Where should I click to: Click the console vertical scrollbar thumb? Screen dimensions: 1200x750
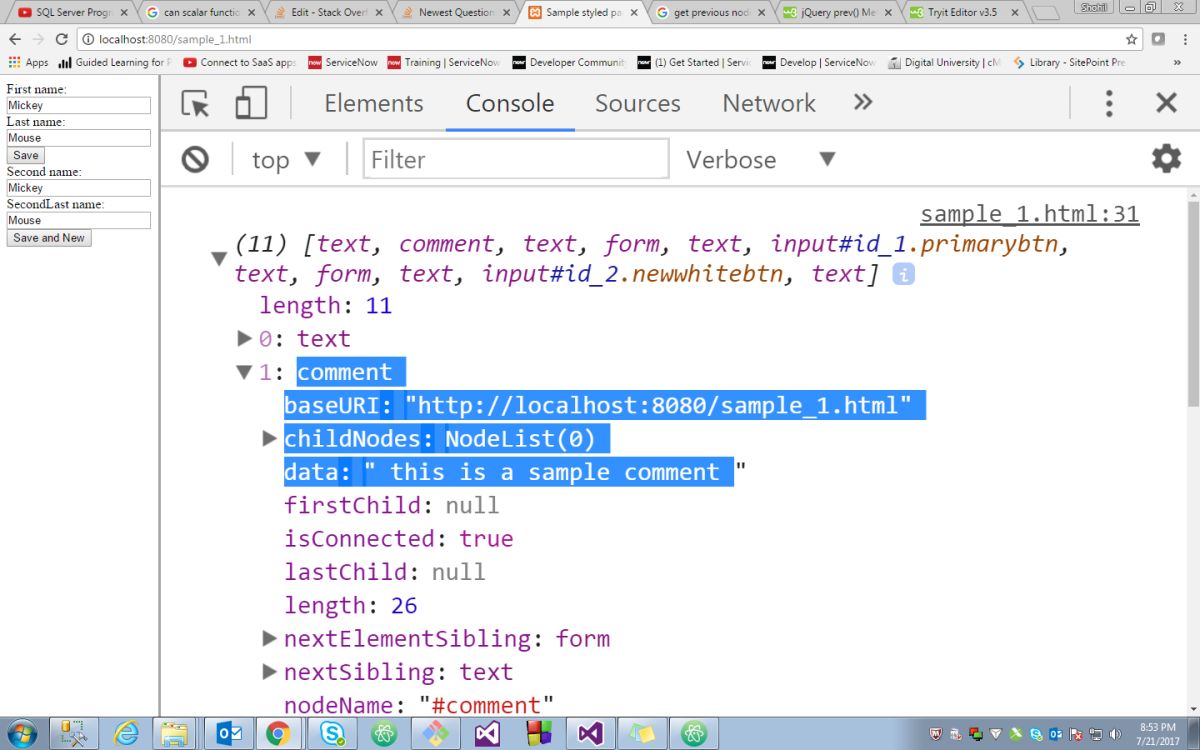(x=1193, y=303)
